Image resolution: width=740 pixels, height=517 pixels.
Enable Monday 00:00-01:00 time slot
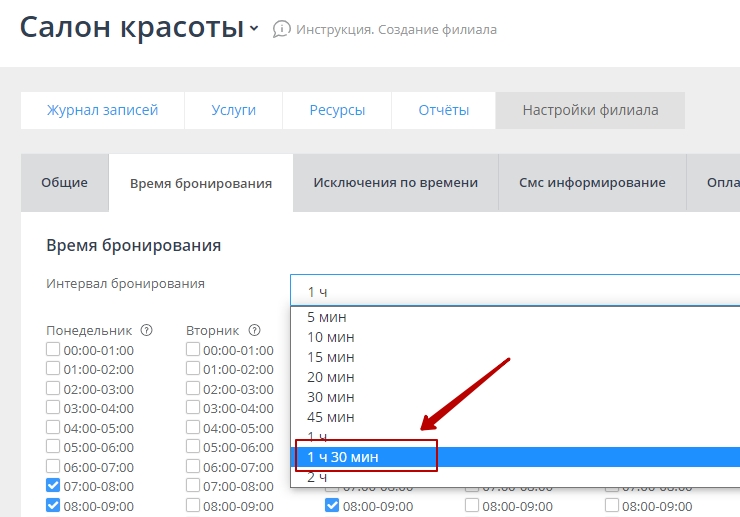pyautogui.click(x=53, y=350)
